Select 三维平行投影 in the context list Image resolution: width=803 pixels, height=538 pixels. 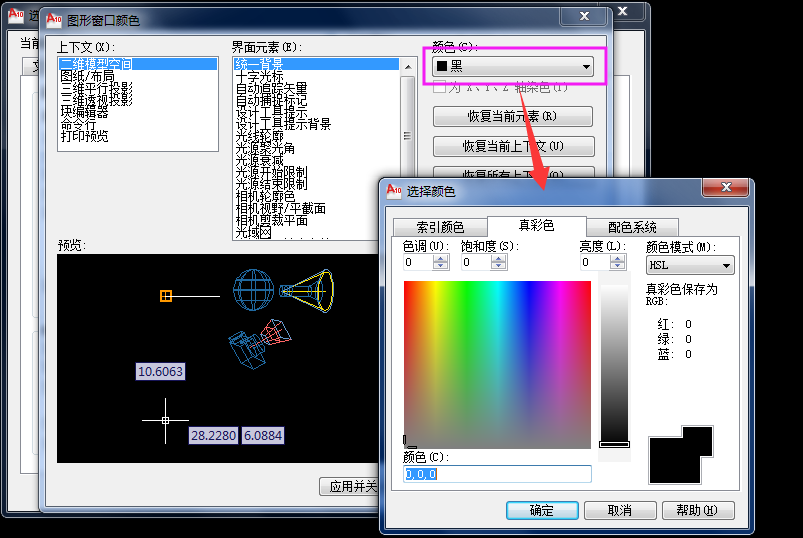[96, 88]
